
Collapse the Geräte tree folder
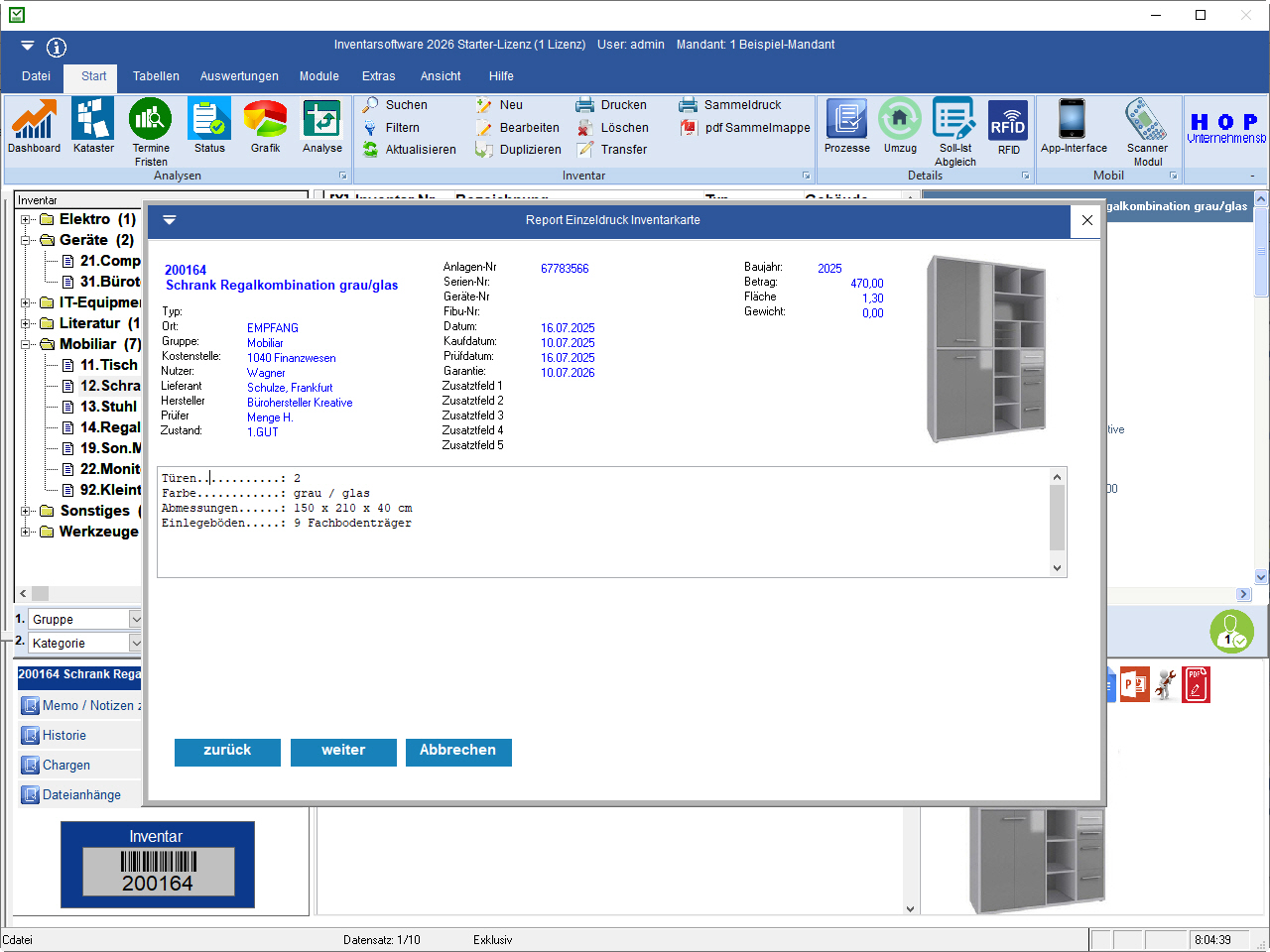[25, 240]
